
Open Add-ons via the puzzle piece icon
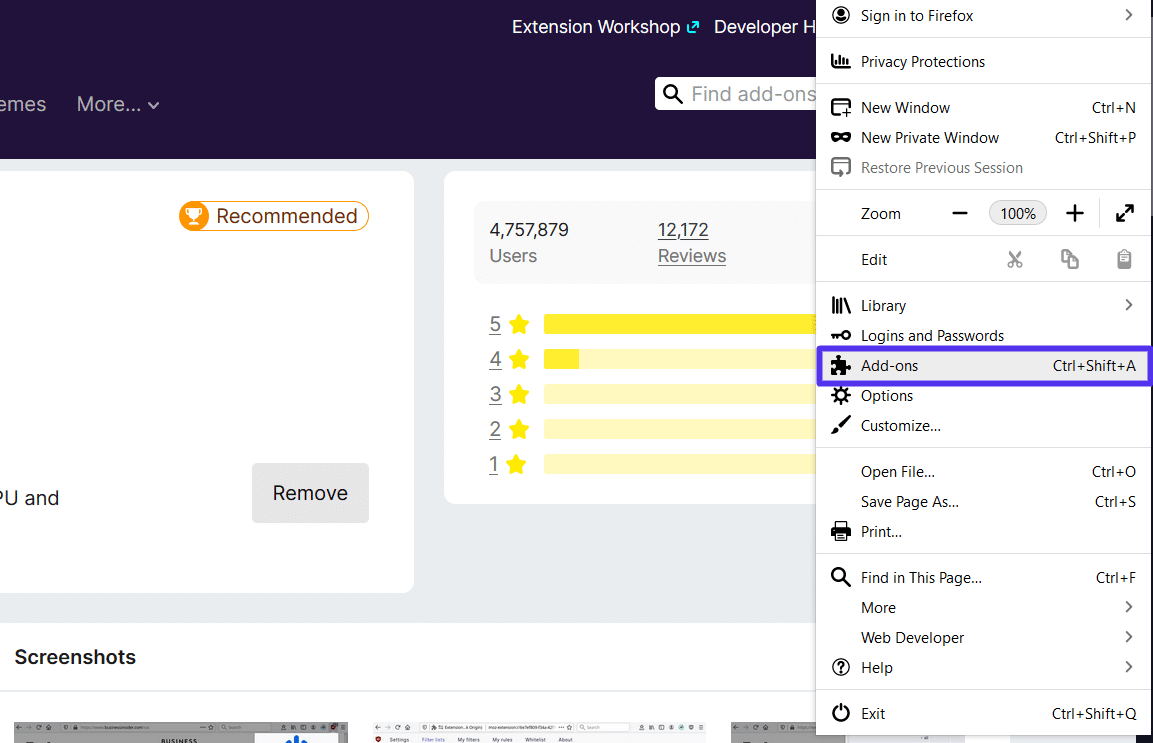click(x=840, y=365)
